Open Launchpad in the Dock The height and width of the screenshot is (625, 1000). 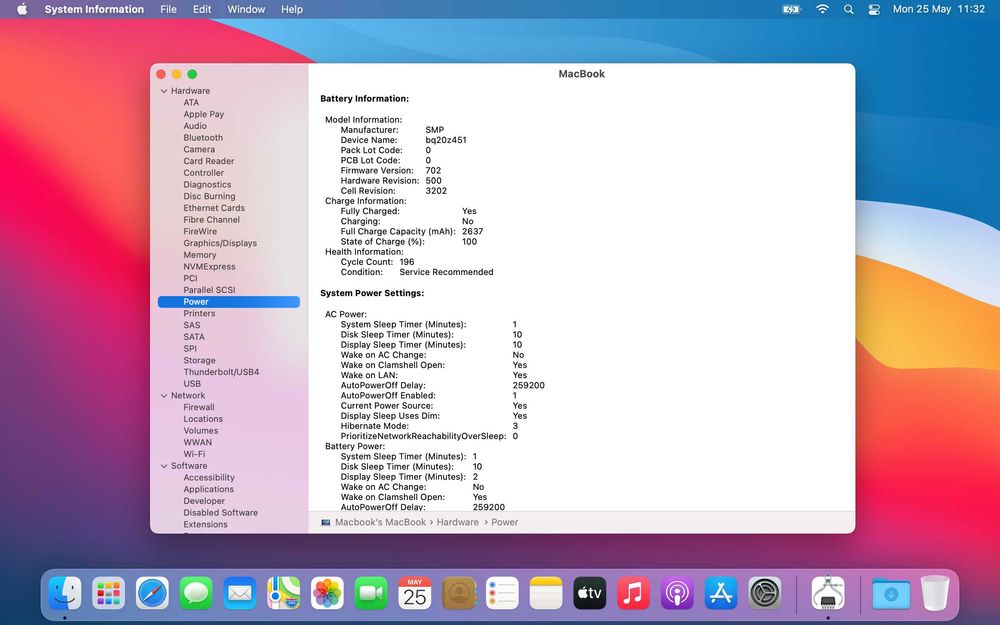(x=108, y=593)
